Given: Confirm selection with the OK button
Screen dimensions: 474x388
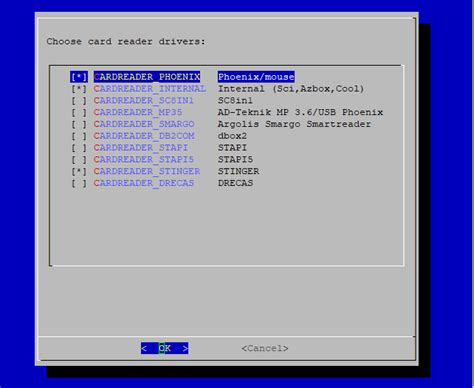Looking at the screenshot, I should [164, 348].
